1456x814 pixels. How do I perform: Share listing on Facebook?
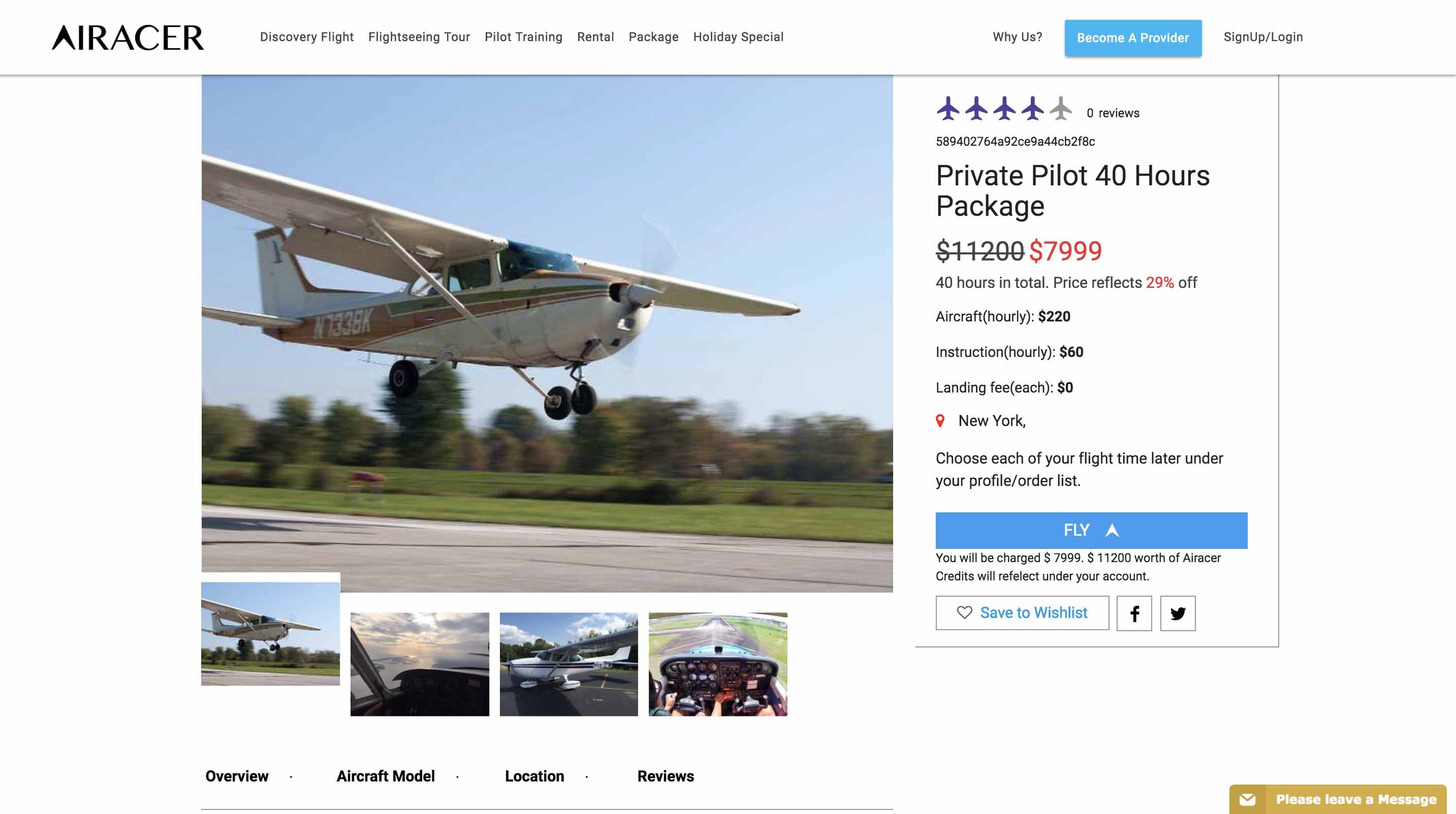point(1134,613)
